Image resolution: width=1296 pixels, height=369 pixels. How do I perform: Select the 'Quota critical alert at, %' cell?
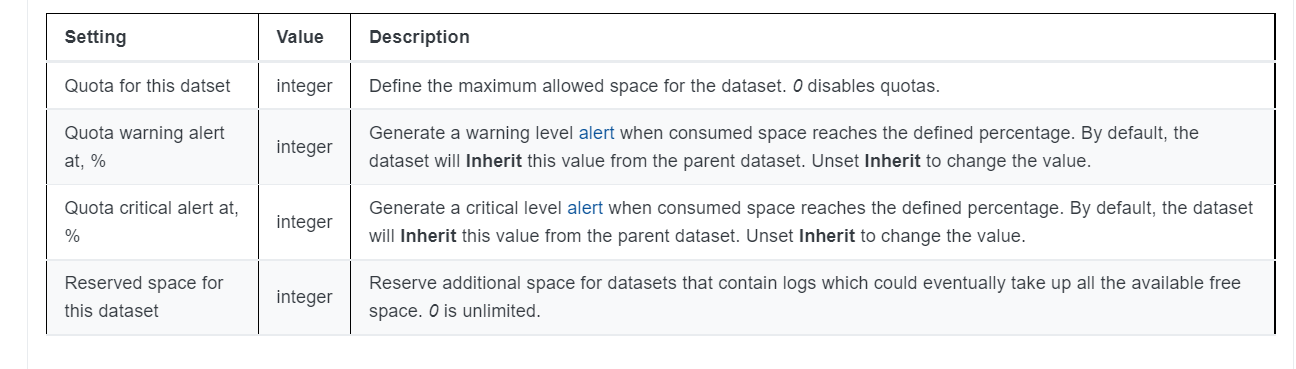[153, 222]
